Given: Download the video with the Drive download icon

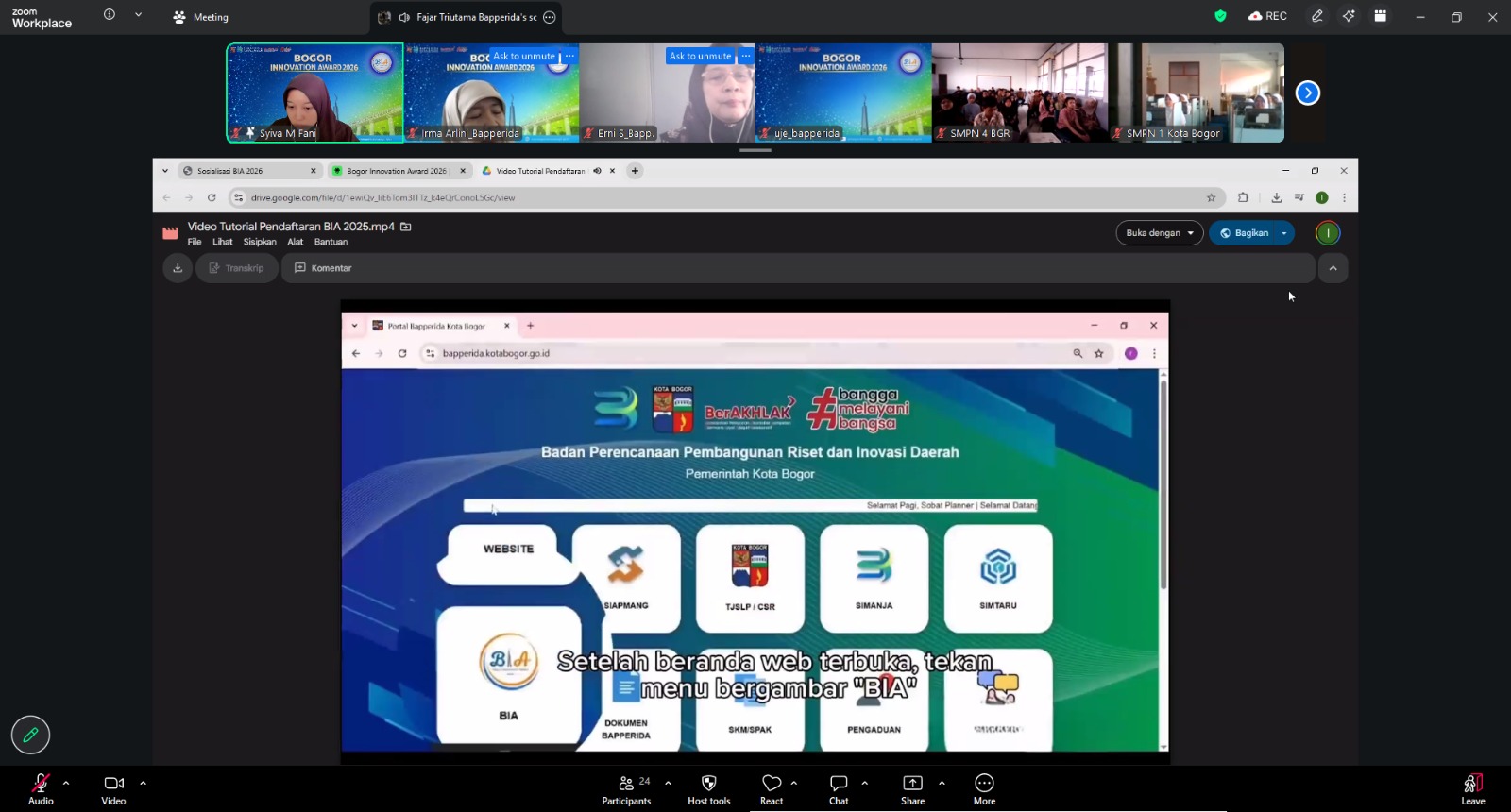Looking at the screenshot, I should (x=178, y=268).
